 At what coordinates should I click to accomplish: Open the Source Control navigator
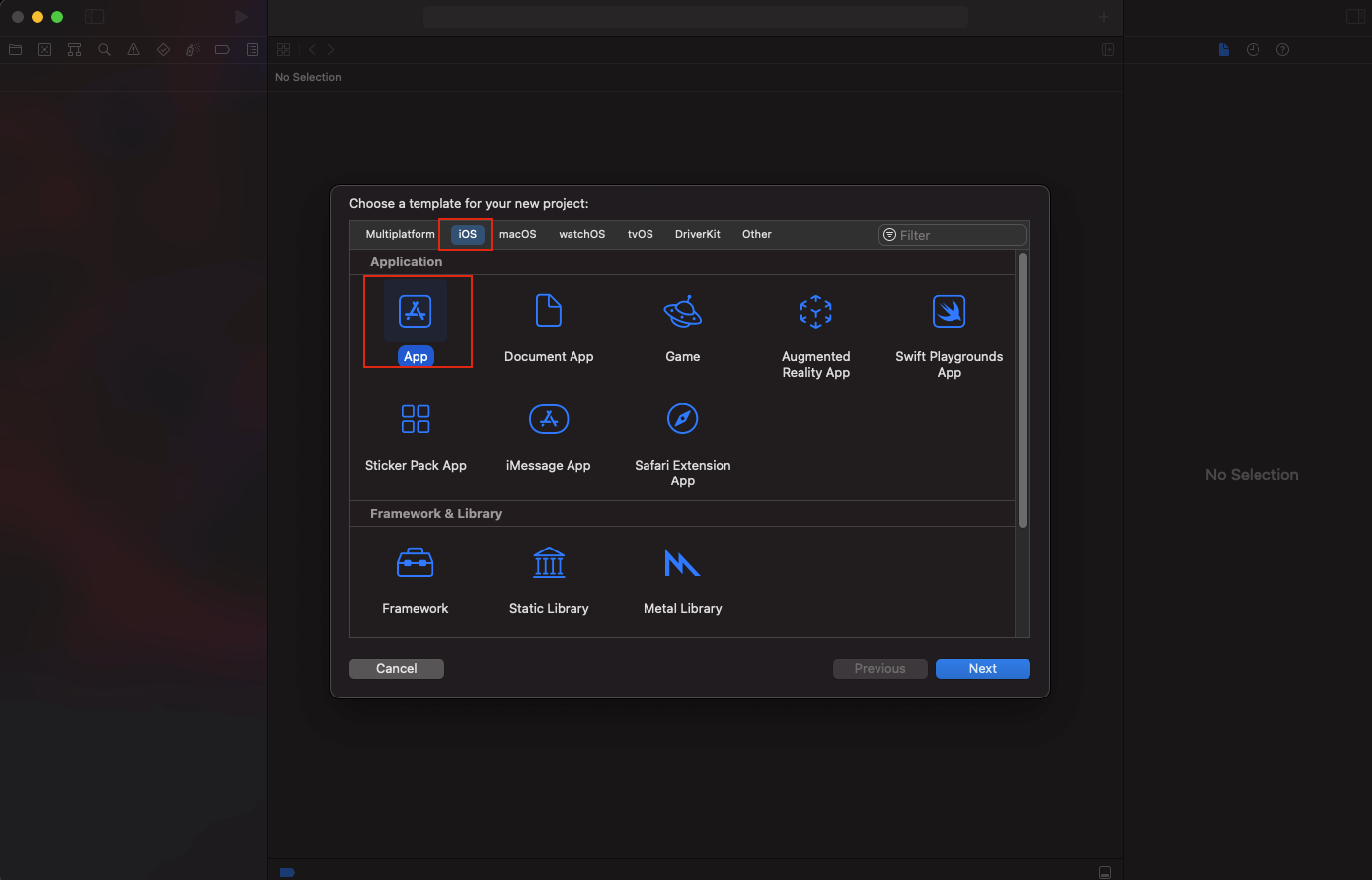click(44, 49)
